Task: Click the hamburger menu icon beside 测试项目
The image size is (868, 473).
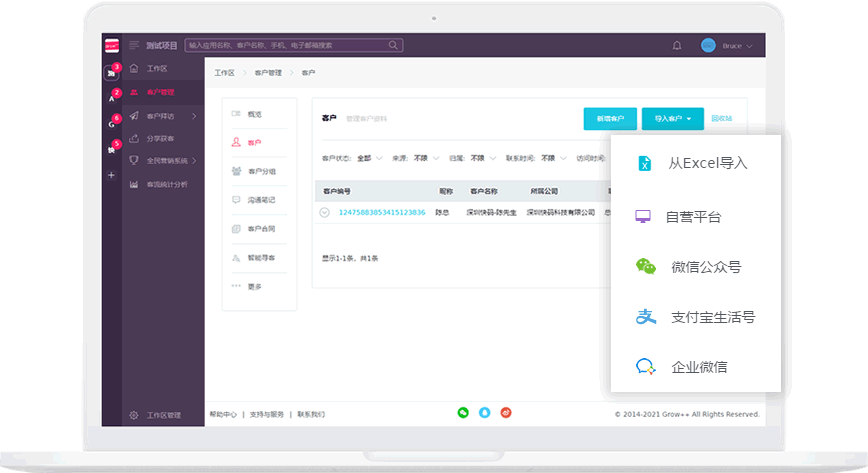Action: (134, 45)
